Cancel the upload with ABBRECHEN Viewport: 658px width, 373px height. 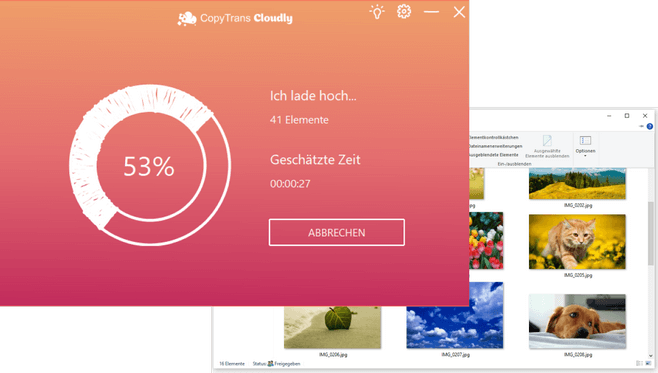[x=337, y=232]
